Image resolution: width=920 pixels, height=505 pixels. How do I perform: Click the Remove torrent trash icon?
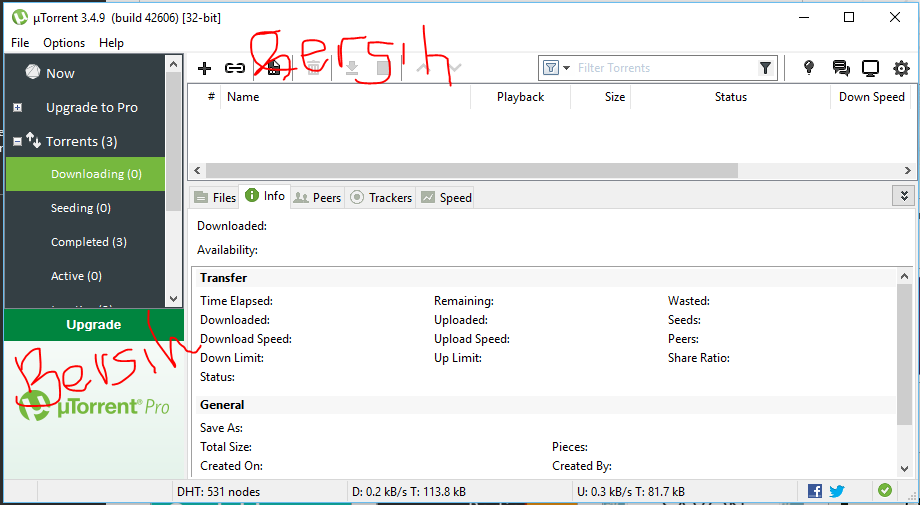point(314,69)
